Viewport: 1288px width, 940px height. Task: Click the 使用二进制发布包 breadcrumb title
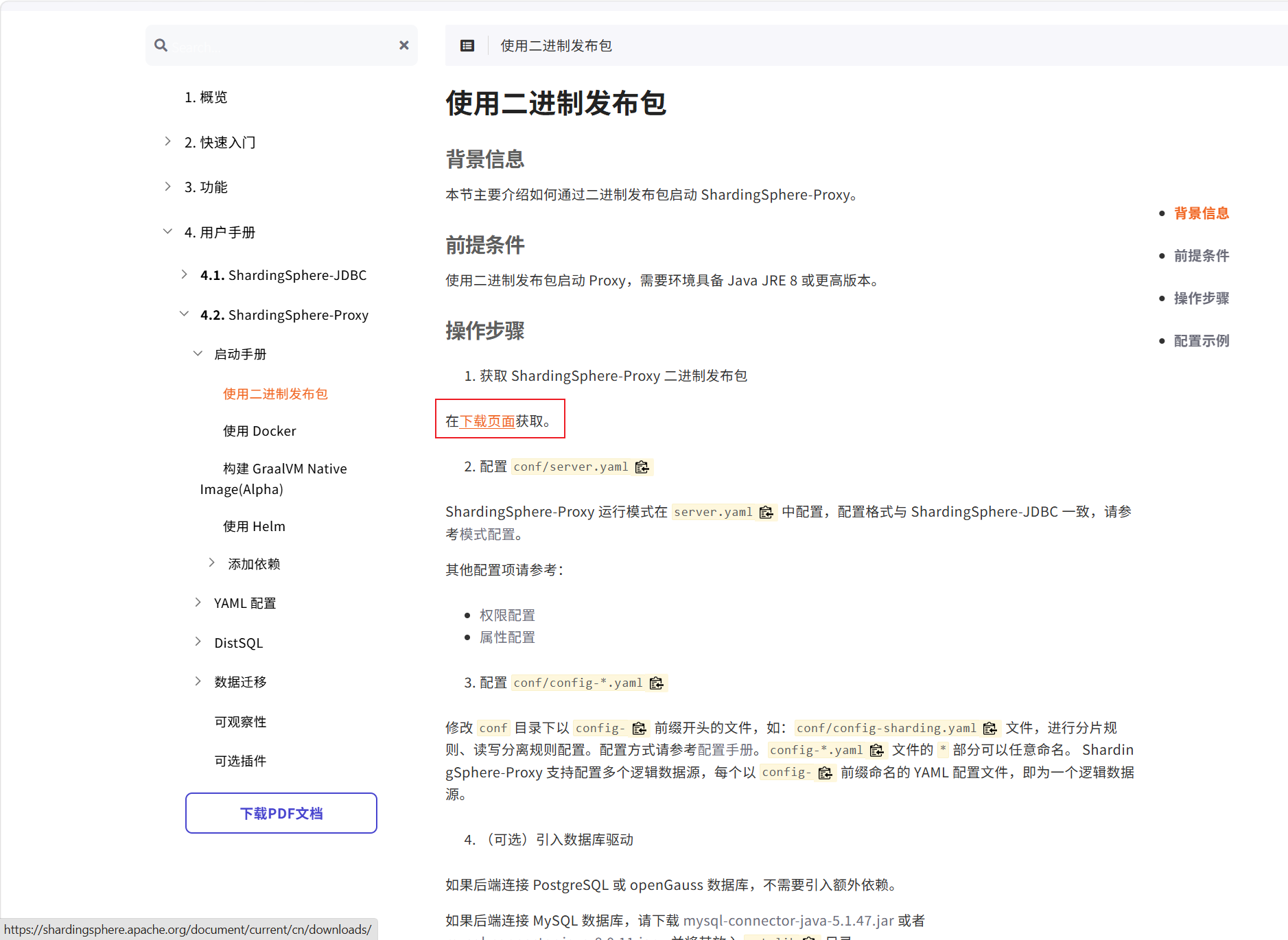pyautogui.click(x=556, y=46)
